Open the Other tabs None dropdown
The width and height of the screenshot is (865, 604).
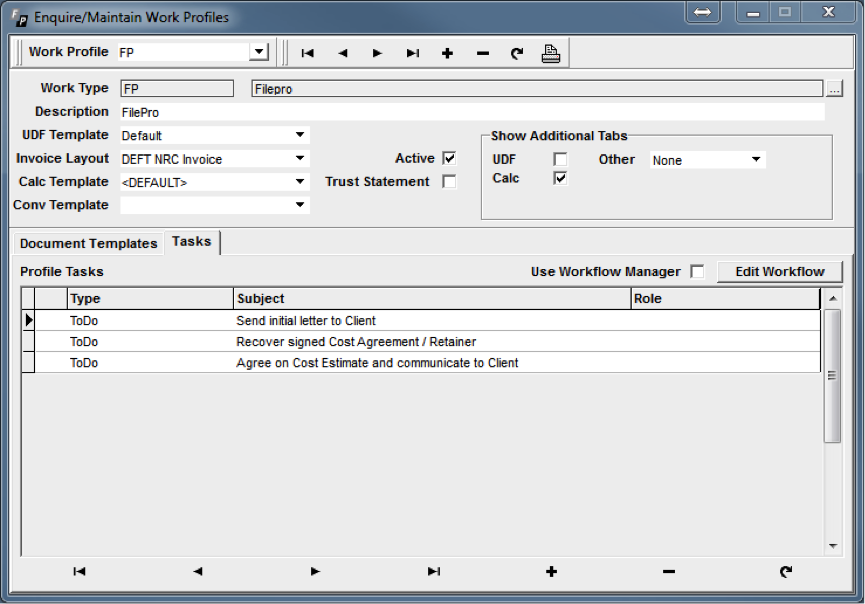tap(756, 159)
